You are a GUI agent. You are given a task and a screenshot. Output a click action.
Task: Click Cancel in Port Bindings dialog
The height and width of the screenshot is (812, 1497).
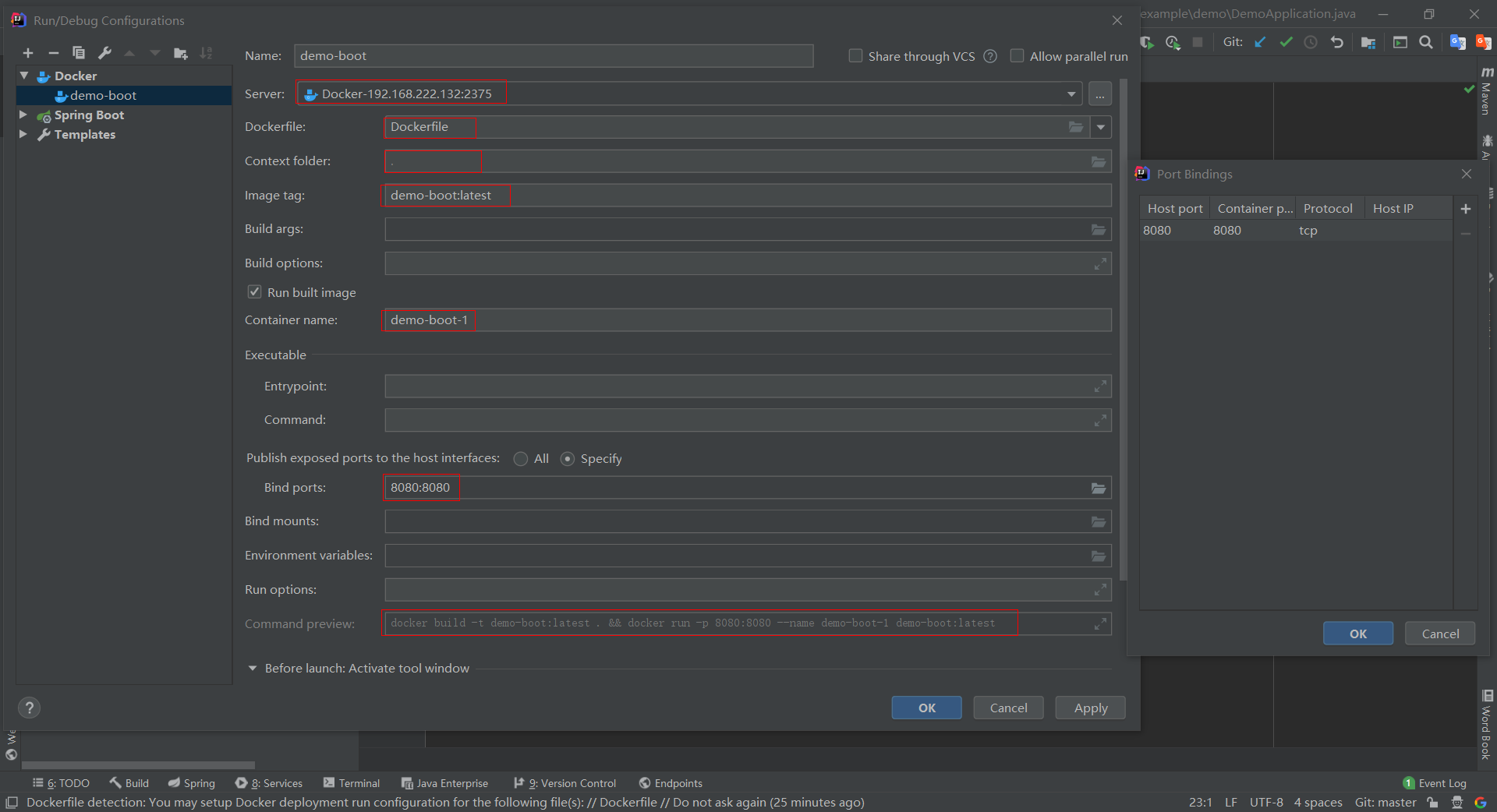pos(1440,634)
